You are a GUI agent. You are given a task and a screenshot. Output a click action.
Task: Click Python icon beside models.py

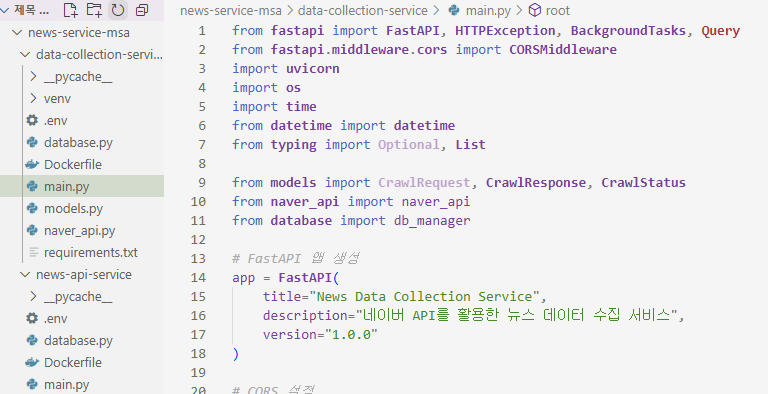(32, 208)
